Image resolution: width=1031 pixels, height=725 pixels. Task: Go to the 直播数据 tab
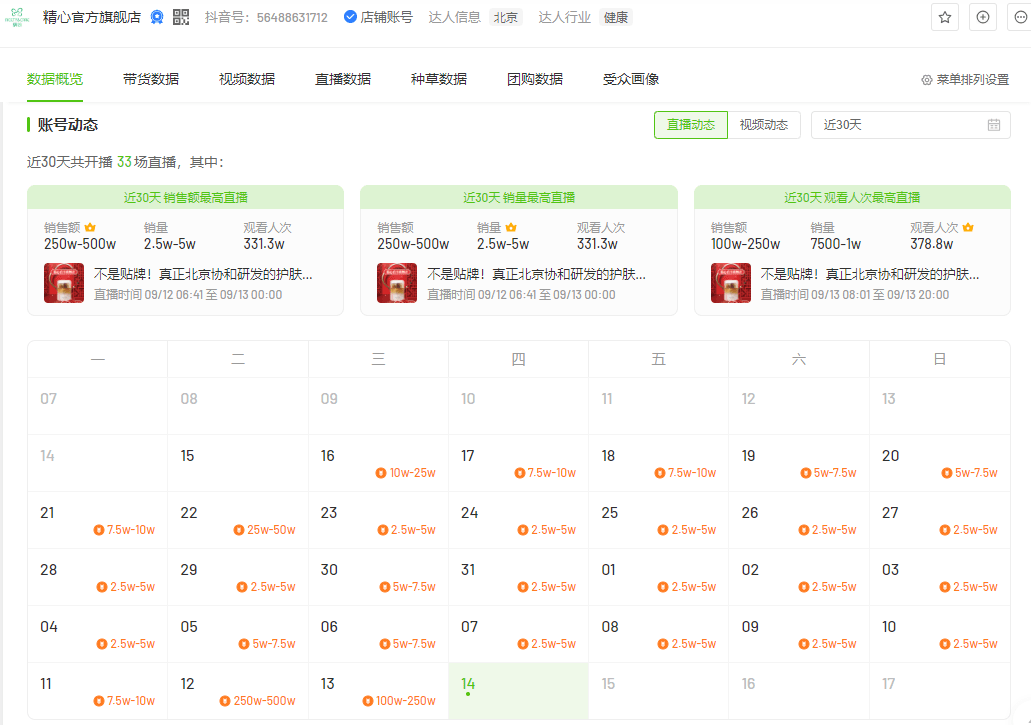click(x=343, y=79)
